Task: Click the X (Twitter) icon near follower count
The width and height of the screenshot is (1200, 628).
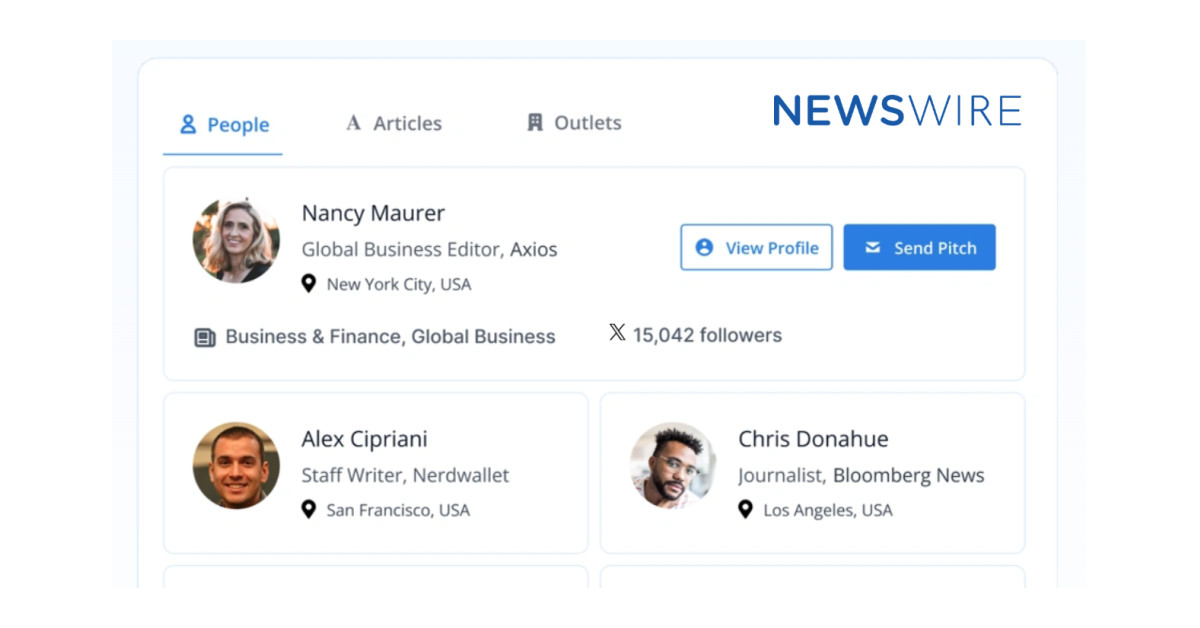Action: click(618, 334)
